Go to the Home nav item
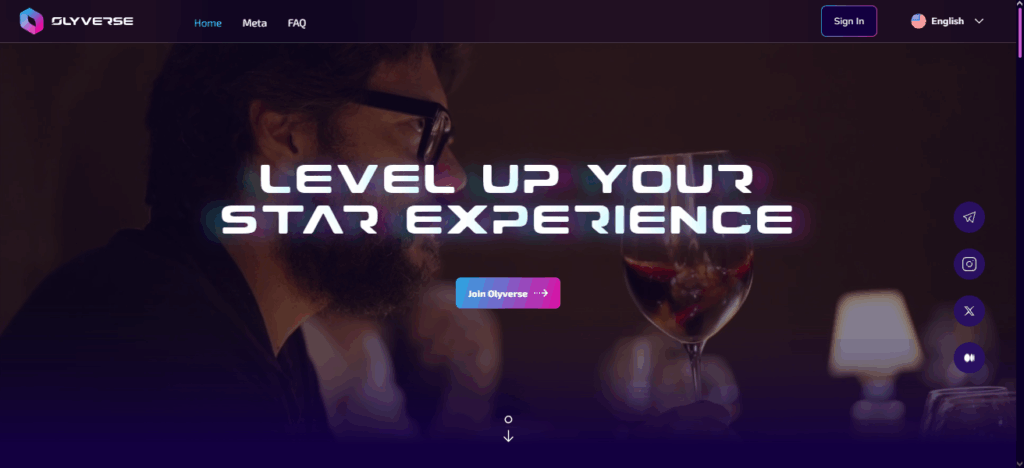 tap(208, 23)
